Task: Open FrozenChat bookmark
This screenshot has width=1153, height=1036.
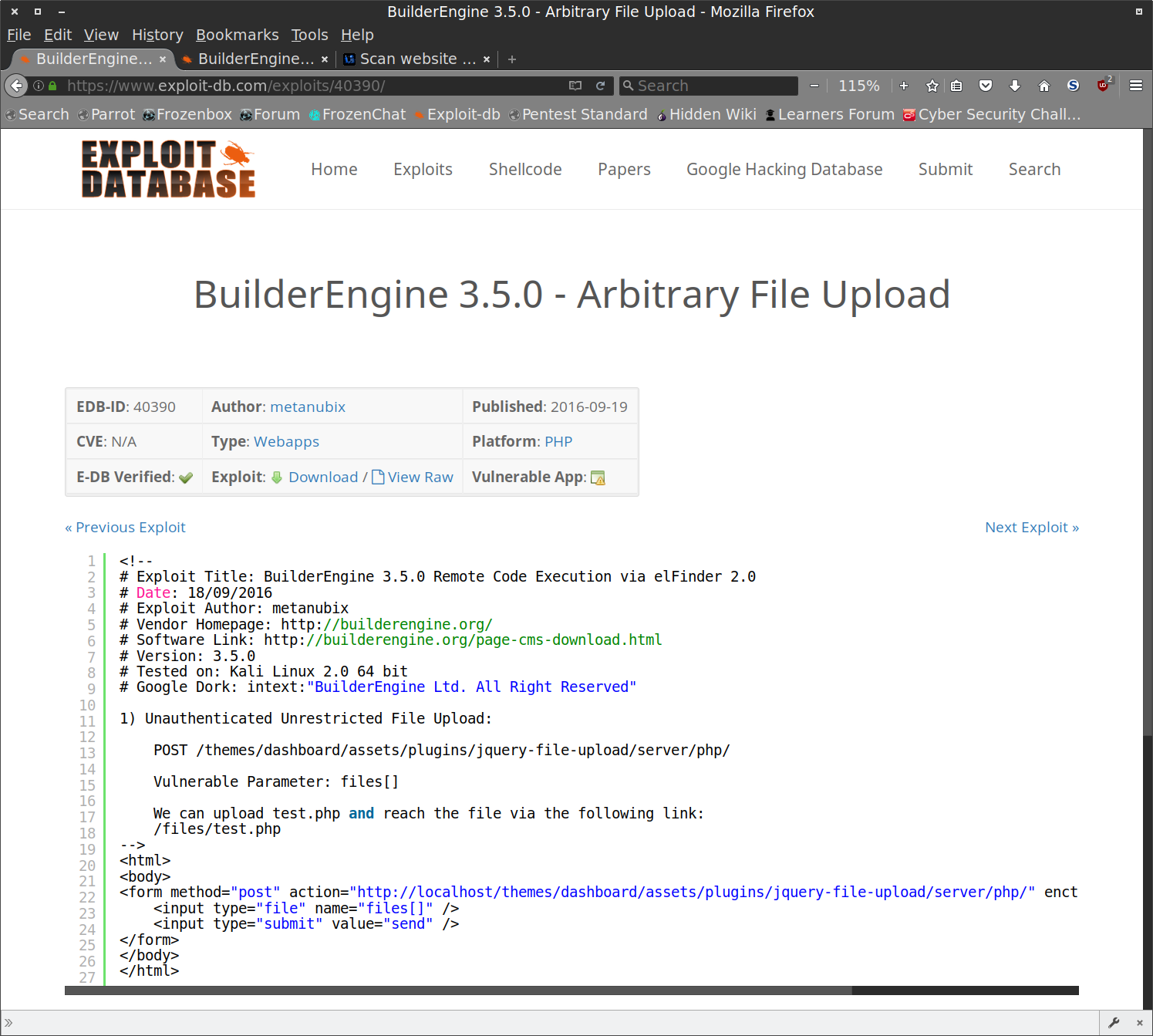Action: tap(357, 114)
